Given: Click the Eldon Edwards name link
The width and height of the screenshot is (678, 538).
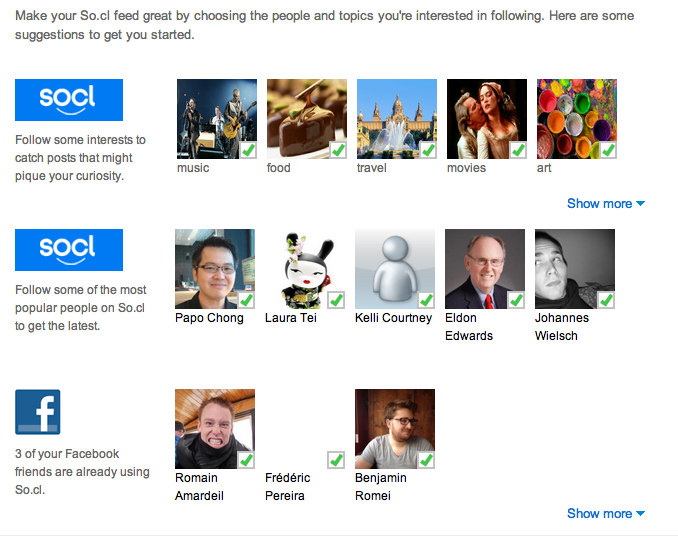Looking at the screenshot, I should click(x=469, y=327).
